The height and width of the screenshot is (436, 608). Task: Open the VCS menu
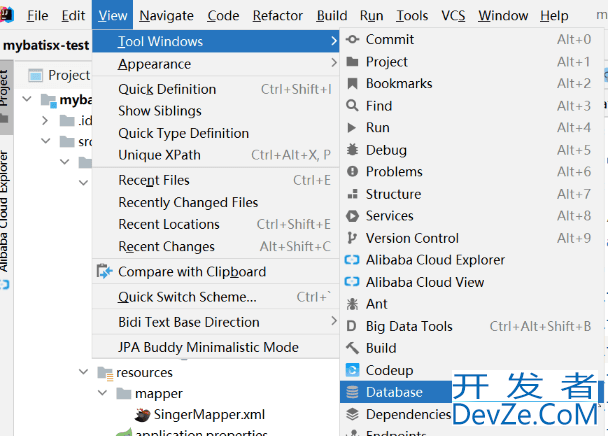453,16
